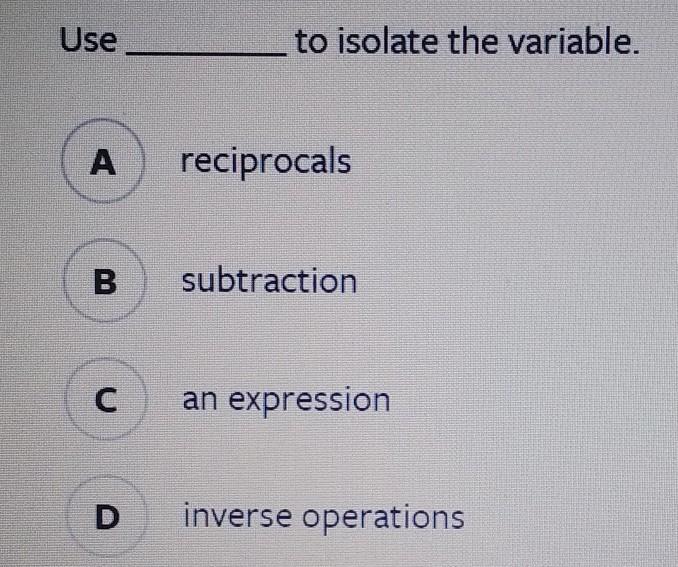Viewport: 678px width, 567px height.
Task: Click the bold letter D icon
Action: [x=106, y=517]
